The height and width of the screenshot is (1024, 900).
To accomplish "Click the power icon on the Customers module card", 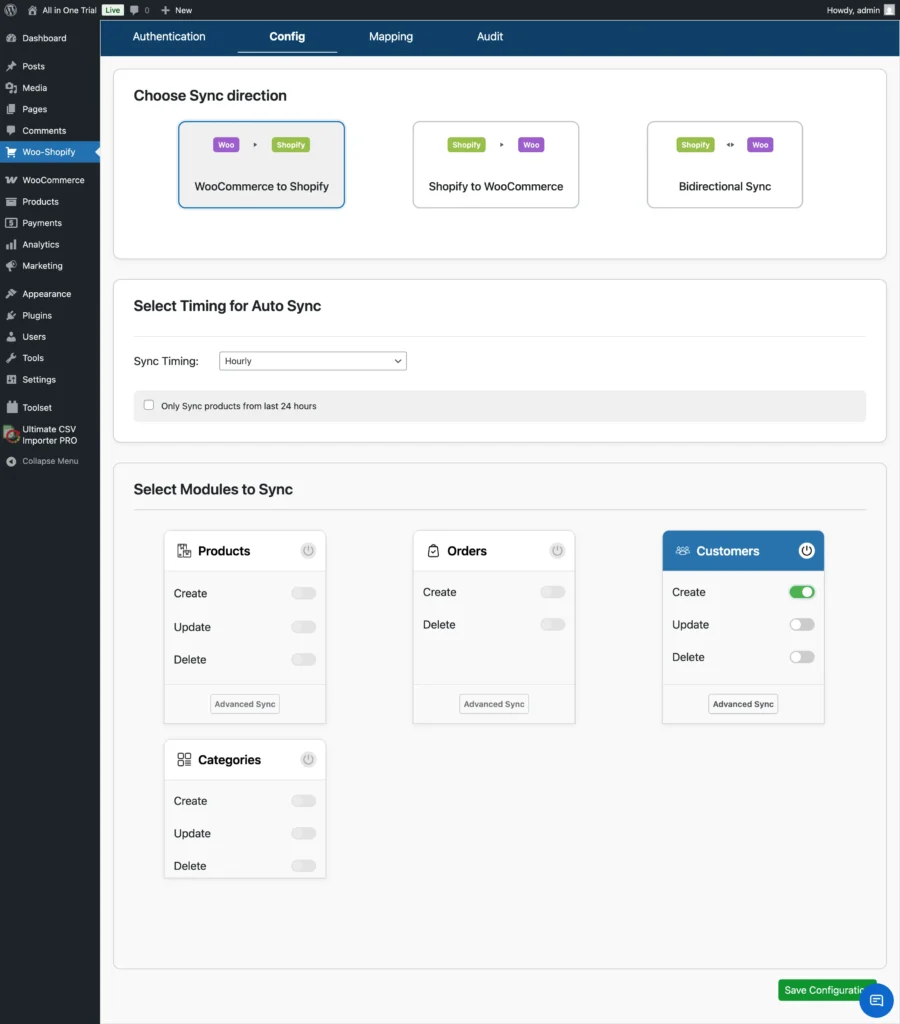I will 805,550.
